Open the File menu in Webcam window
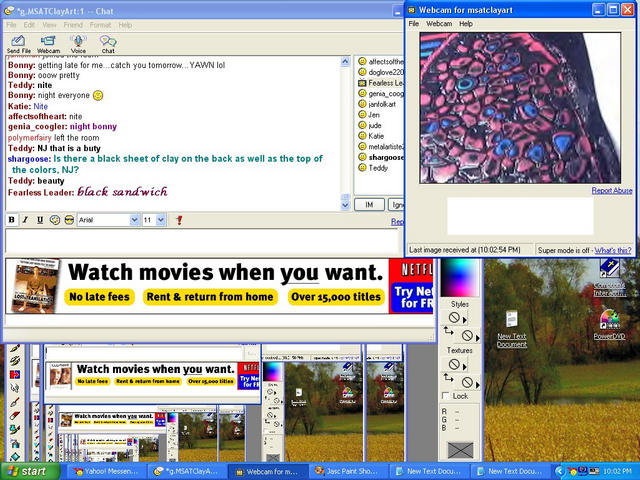640x480 pixels. (413, 24)
